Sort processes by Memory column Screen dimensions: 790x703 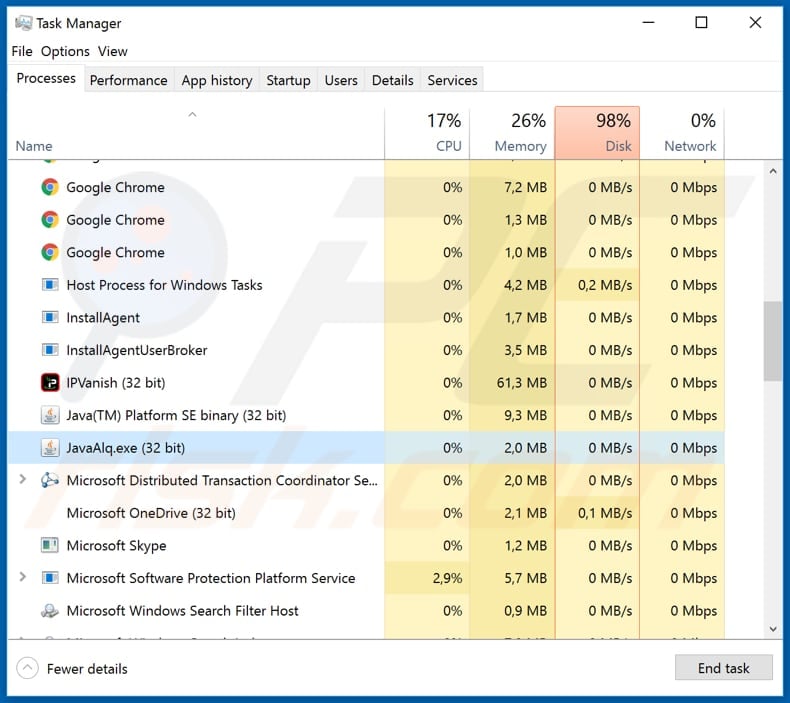pyautogui.click(x=512, y=133)
